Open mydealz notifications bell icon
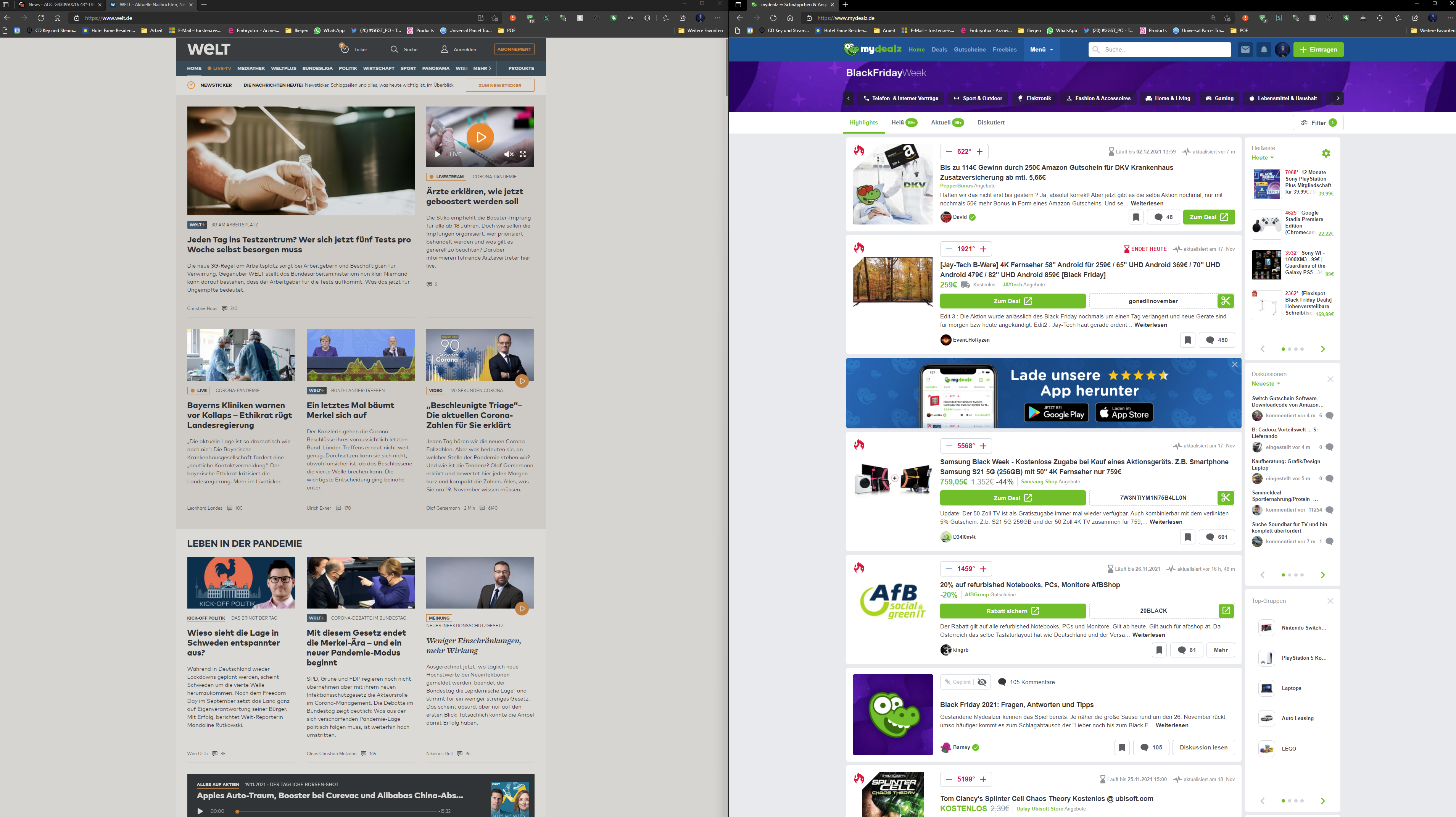 pyautogui.click(x=1264, y=50)
